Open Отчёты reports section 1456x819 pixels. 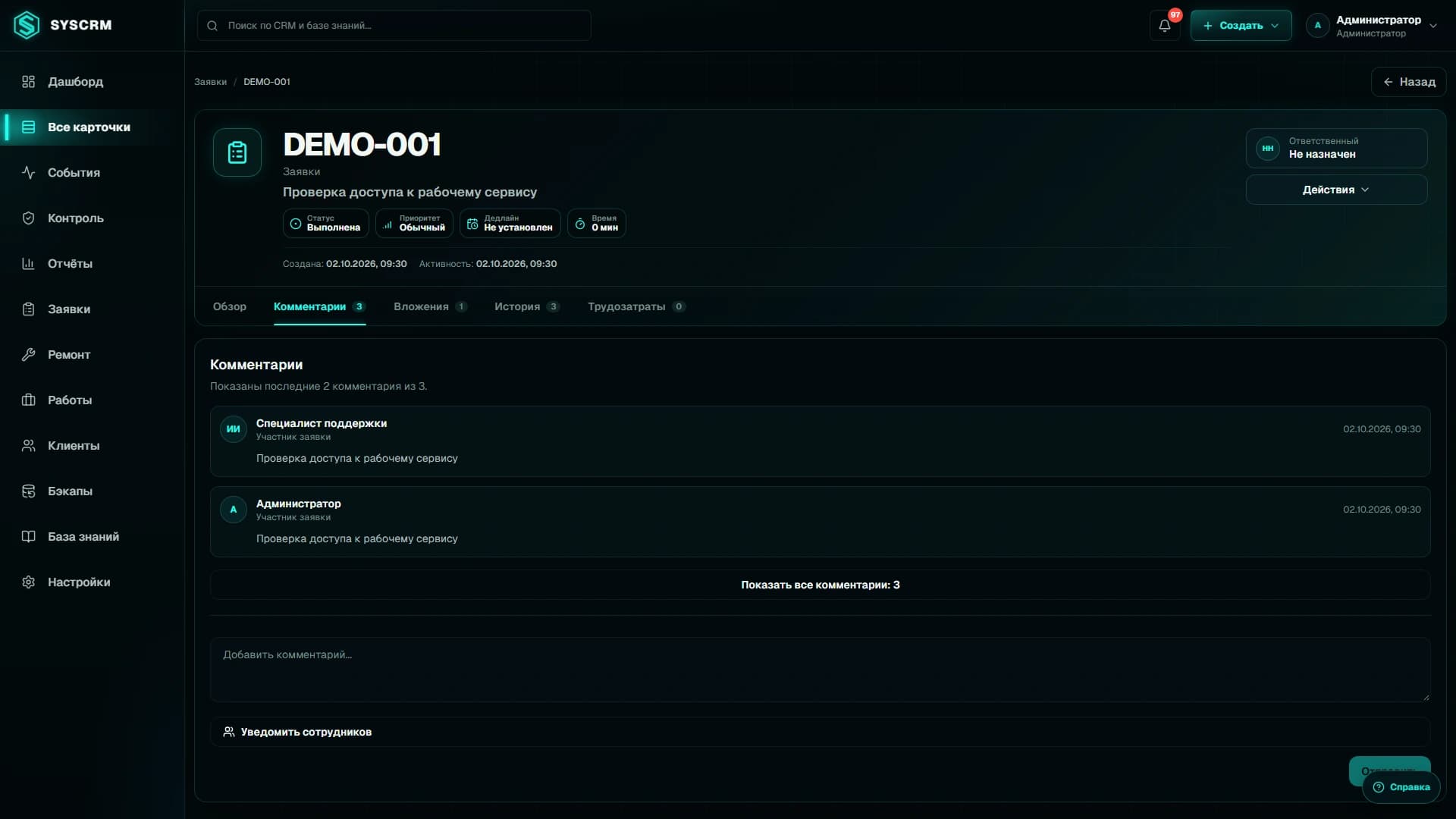click(x=92, y=264)
